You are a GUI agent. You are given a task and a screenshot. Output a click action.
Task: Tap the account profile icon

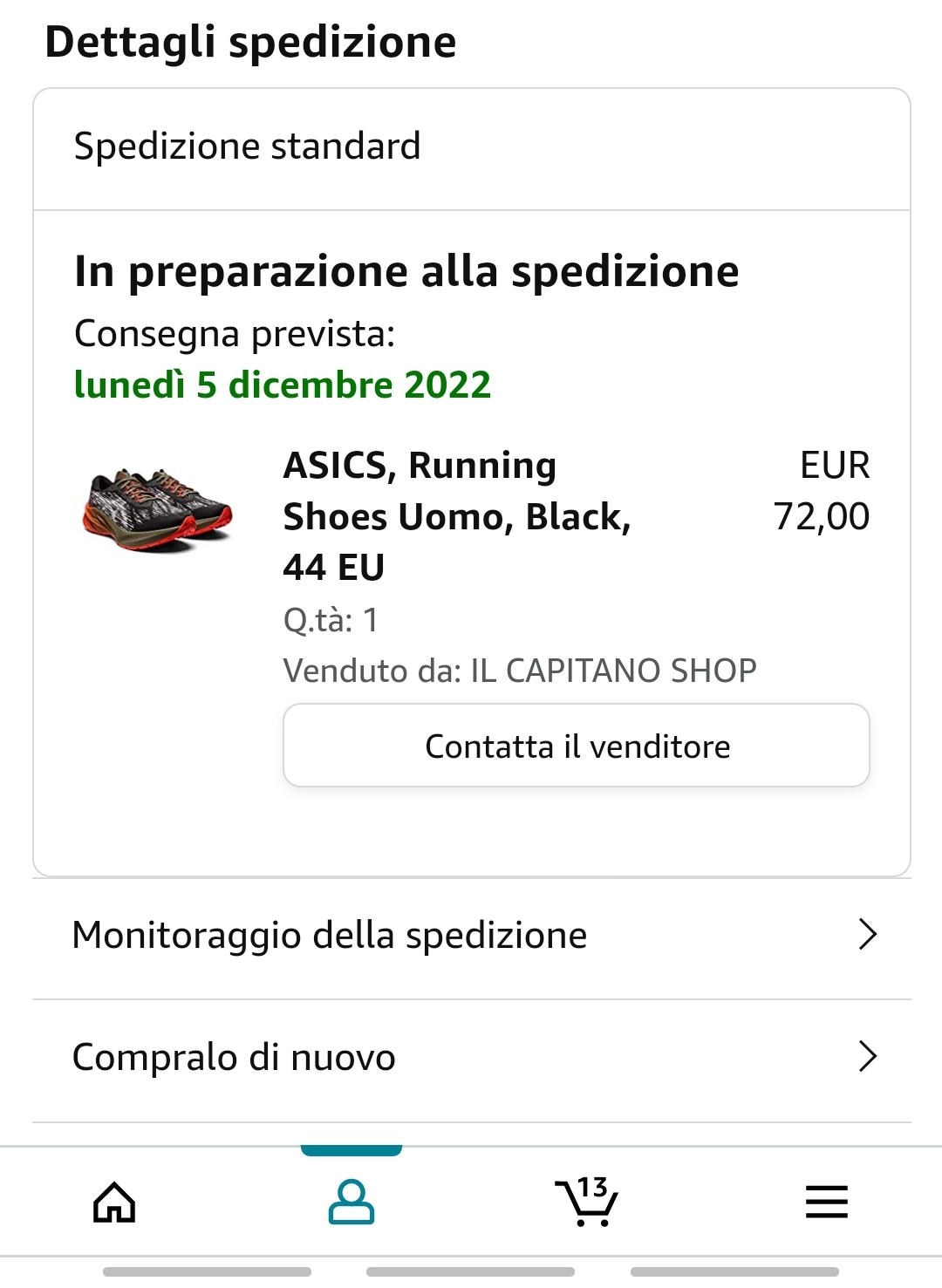tap(352, 1203)
